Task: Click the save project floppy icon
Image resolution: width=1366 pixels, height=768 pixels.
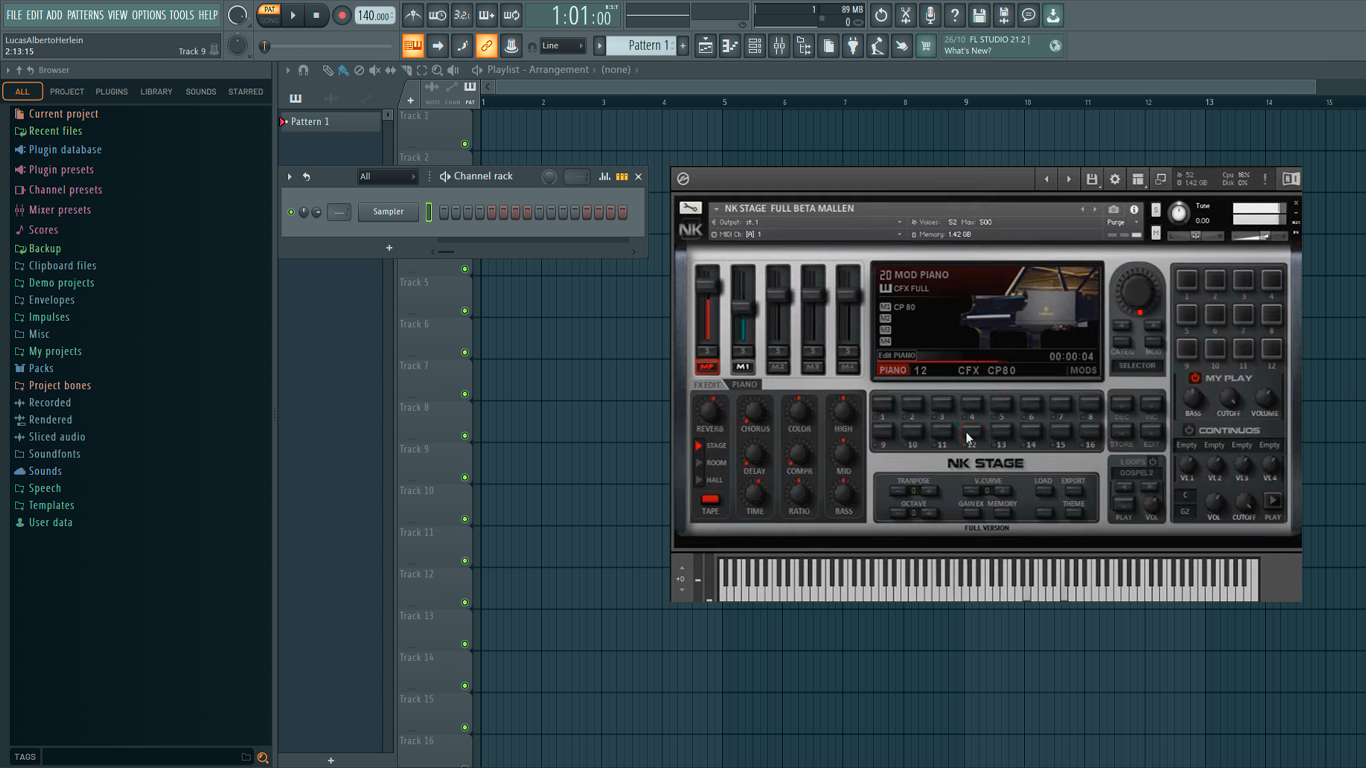Action: (979, 15)
